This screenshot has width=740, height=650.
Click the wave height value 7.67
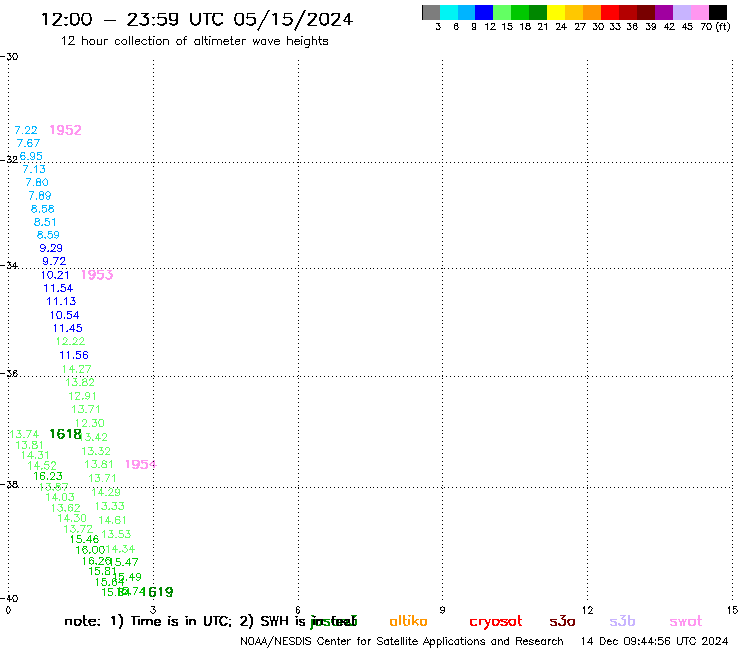[28, 143]
